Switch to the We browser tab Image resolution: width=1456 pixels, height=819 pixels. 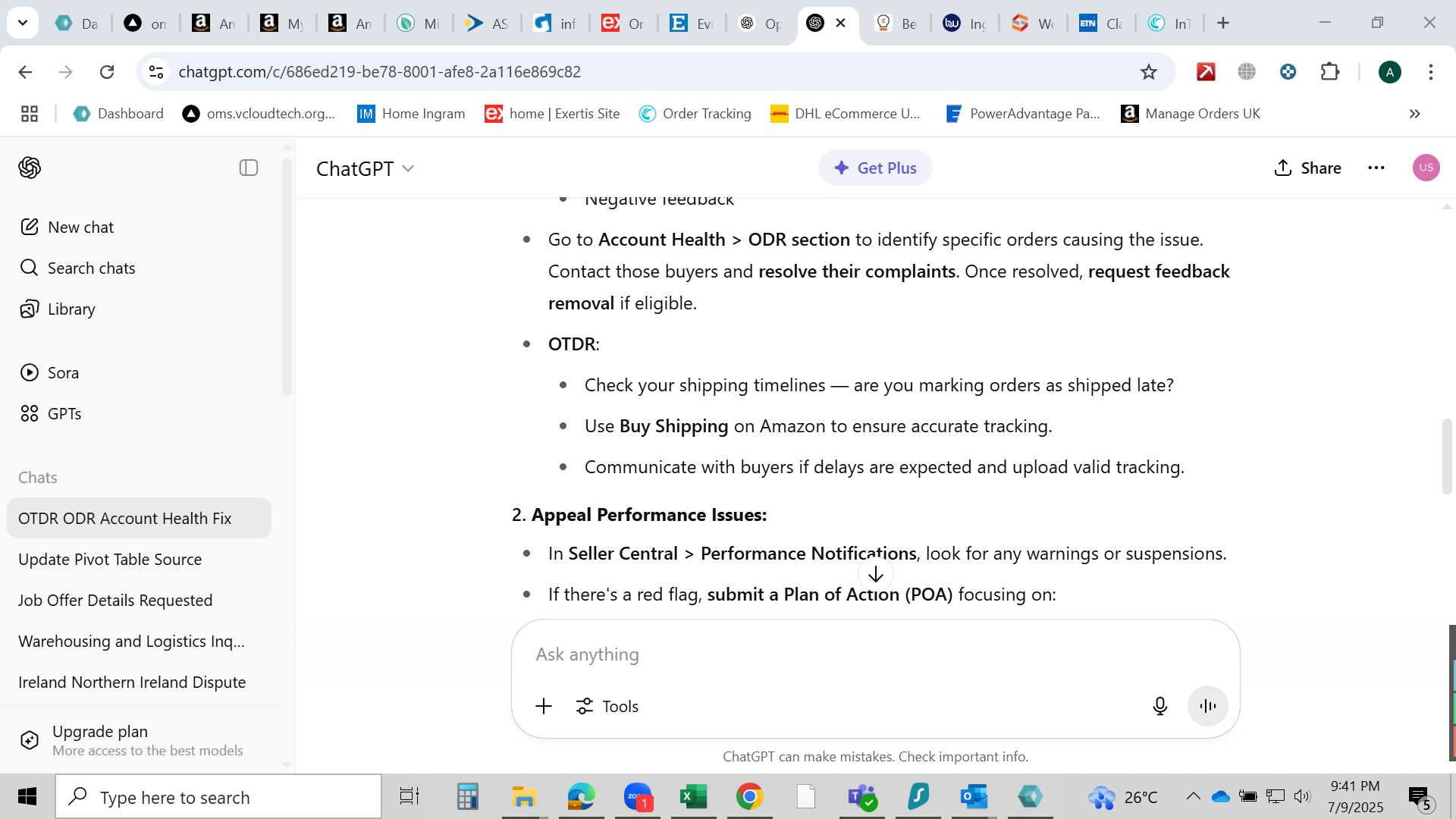coord(1033,24)
